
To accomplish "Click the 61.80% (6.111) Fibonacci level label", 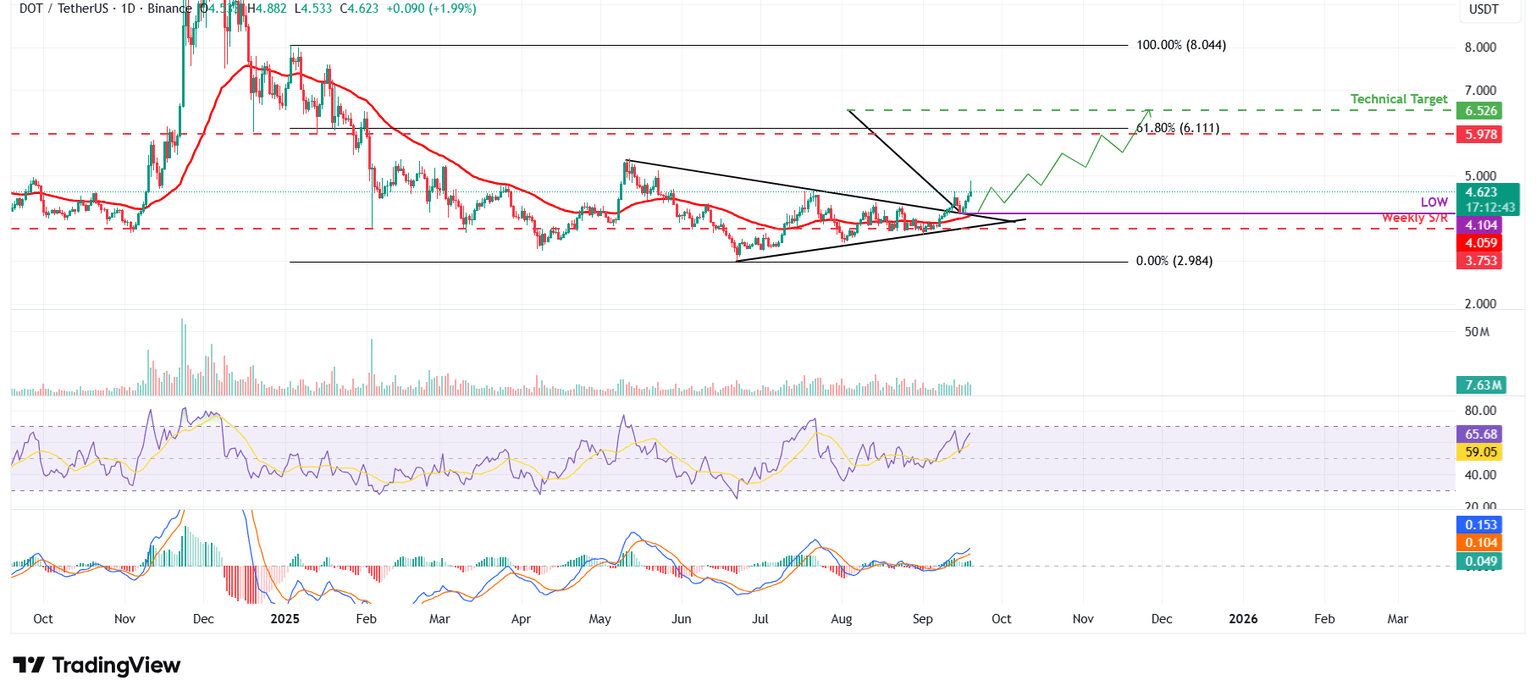I will 1180,128.
